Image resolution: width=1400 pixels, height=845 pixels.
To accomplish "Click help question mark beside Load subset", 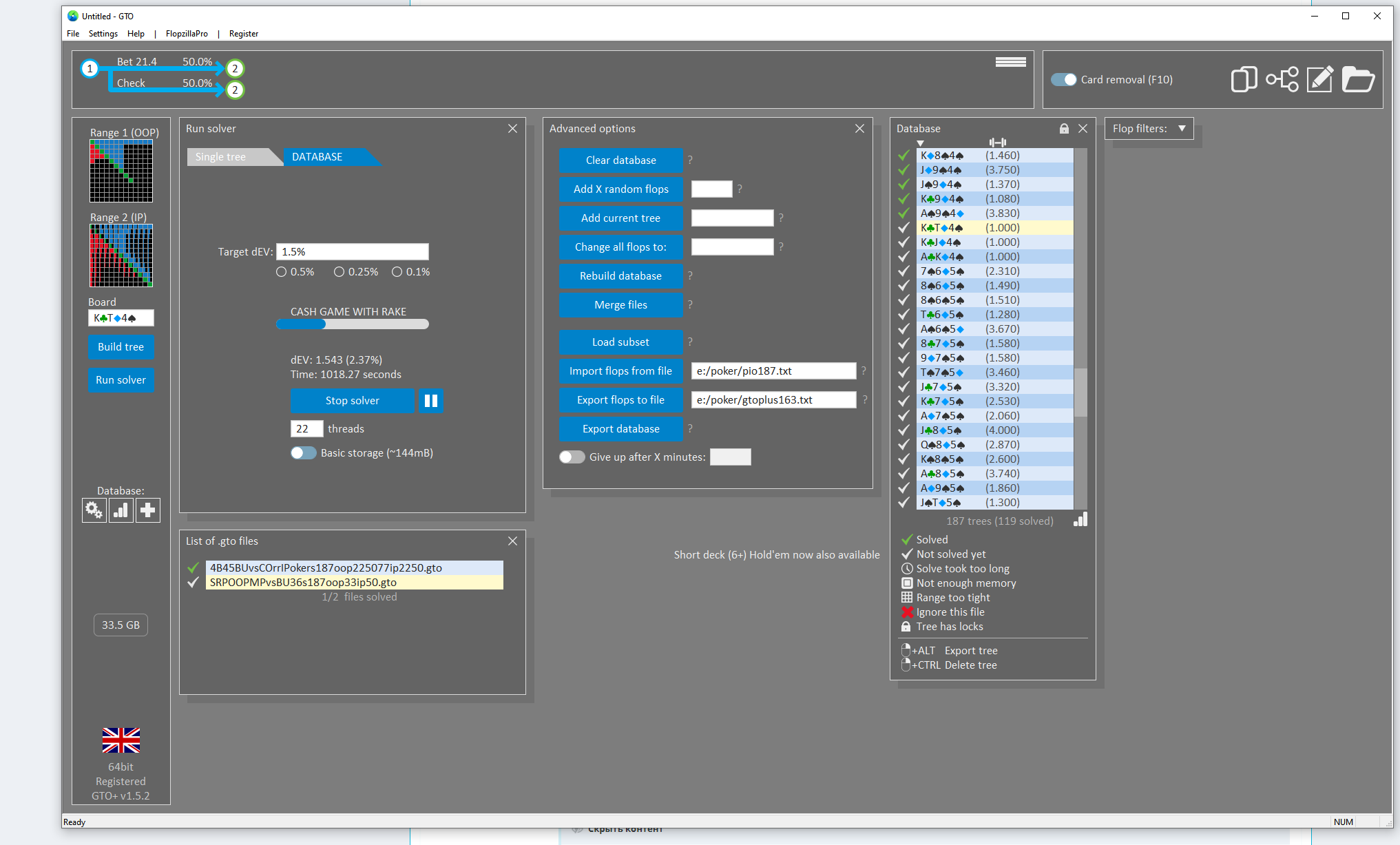I will pyautogui.click(x=690, y=342).
